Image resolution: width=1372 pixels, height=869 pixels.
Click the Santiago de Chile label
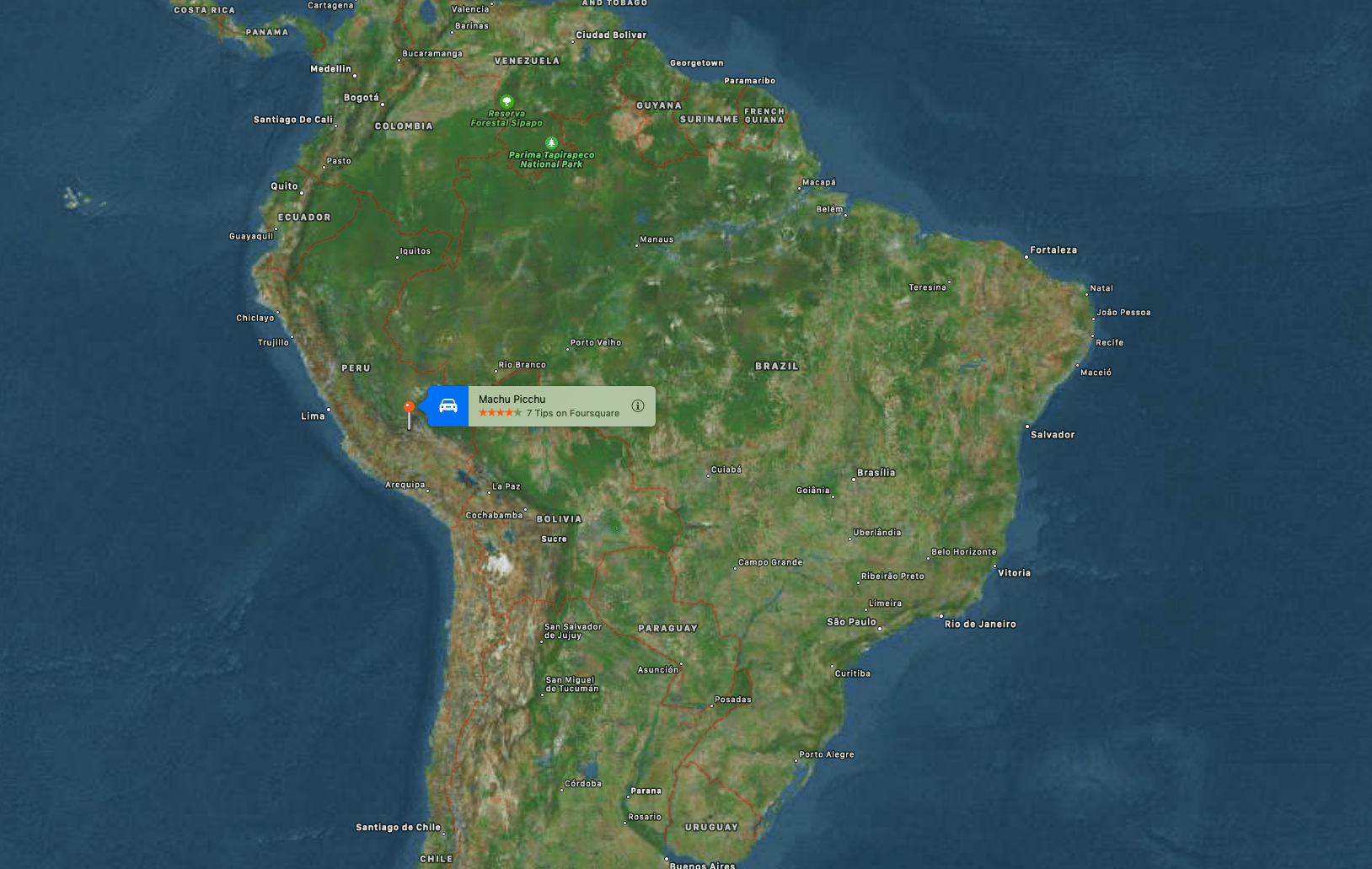click(398, 828)
